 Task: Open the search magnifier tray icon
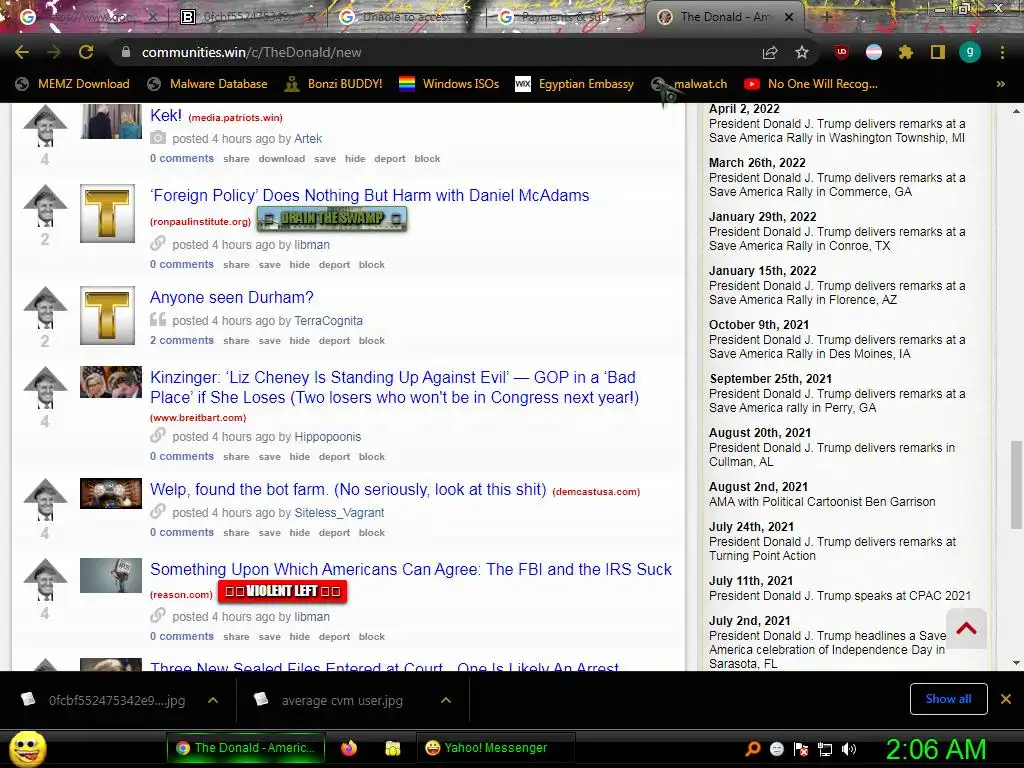click(753, 749)
